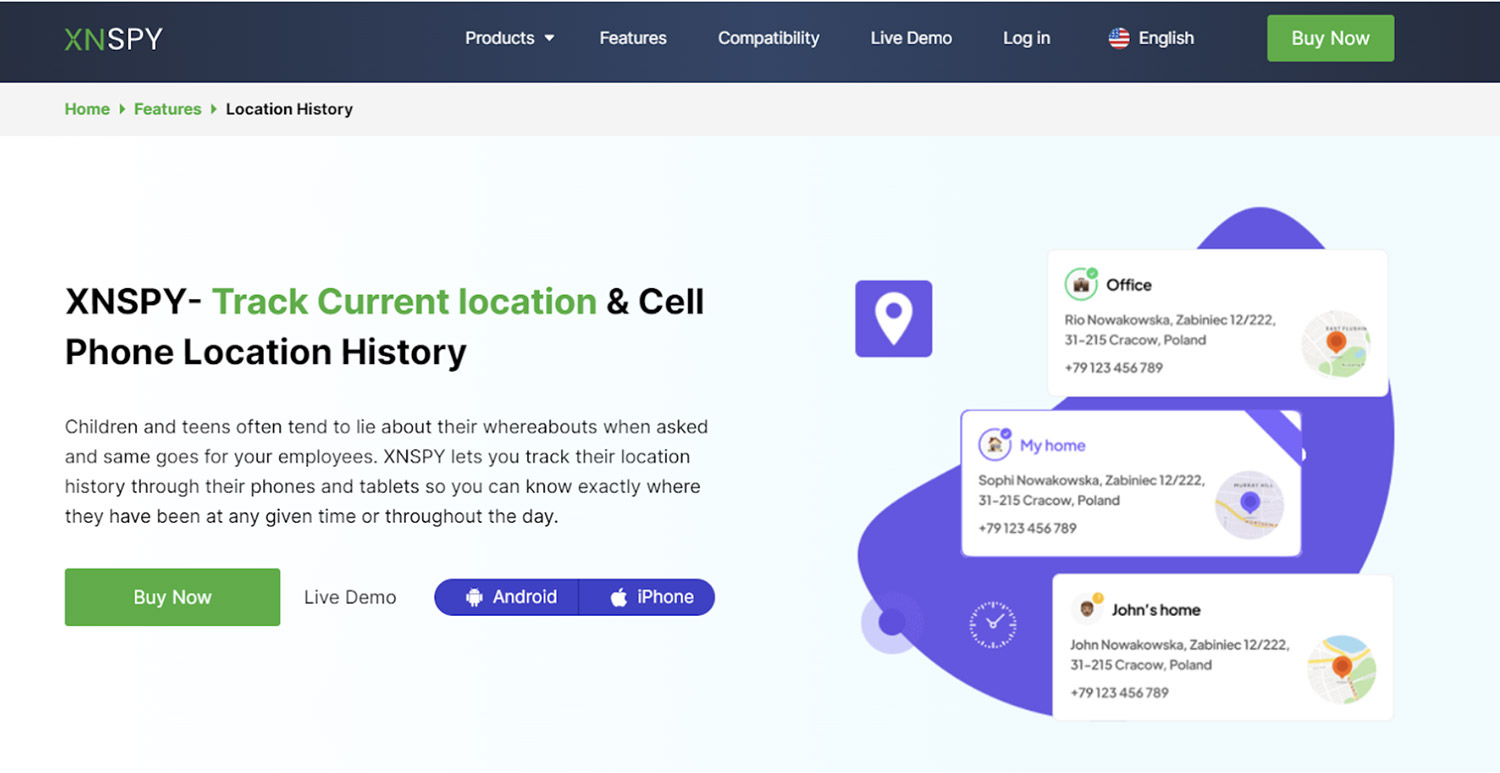Click the John's home card title
The image size is (1500, 773).
tap(1156, 609)
